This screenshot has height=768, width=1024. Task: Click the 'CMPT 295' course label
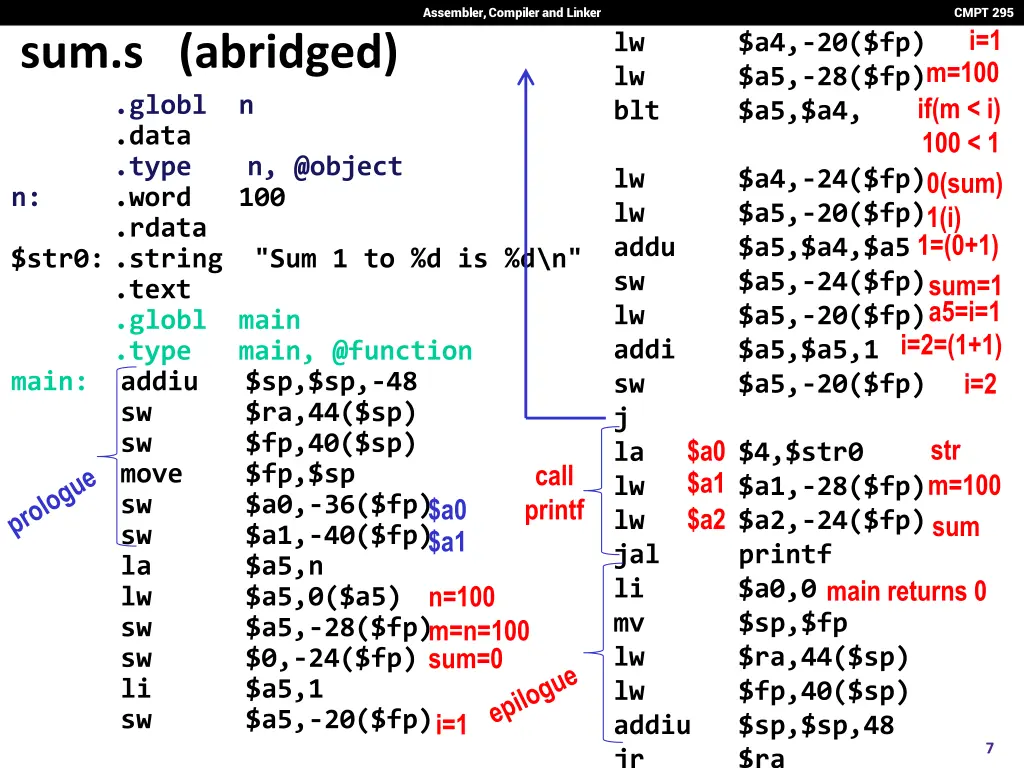983,12
